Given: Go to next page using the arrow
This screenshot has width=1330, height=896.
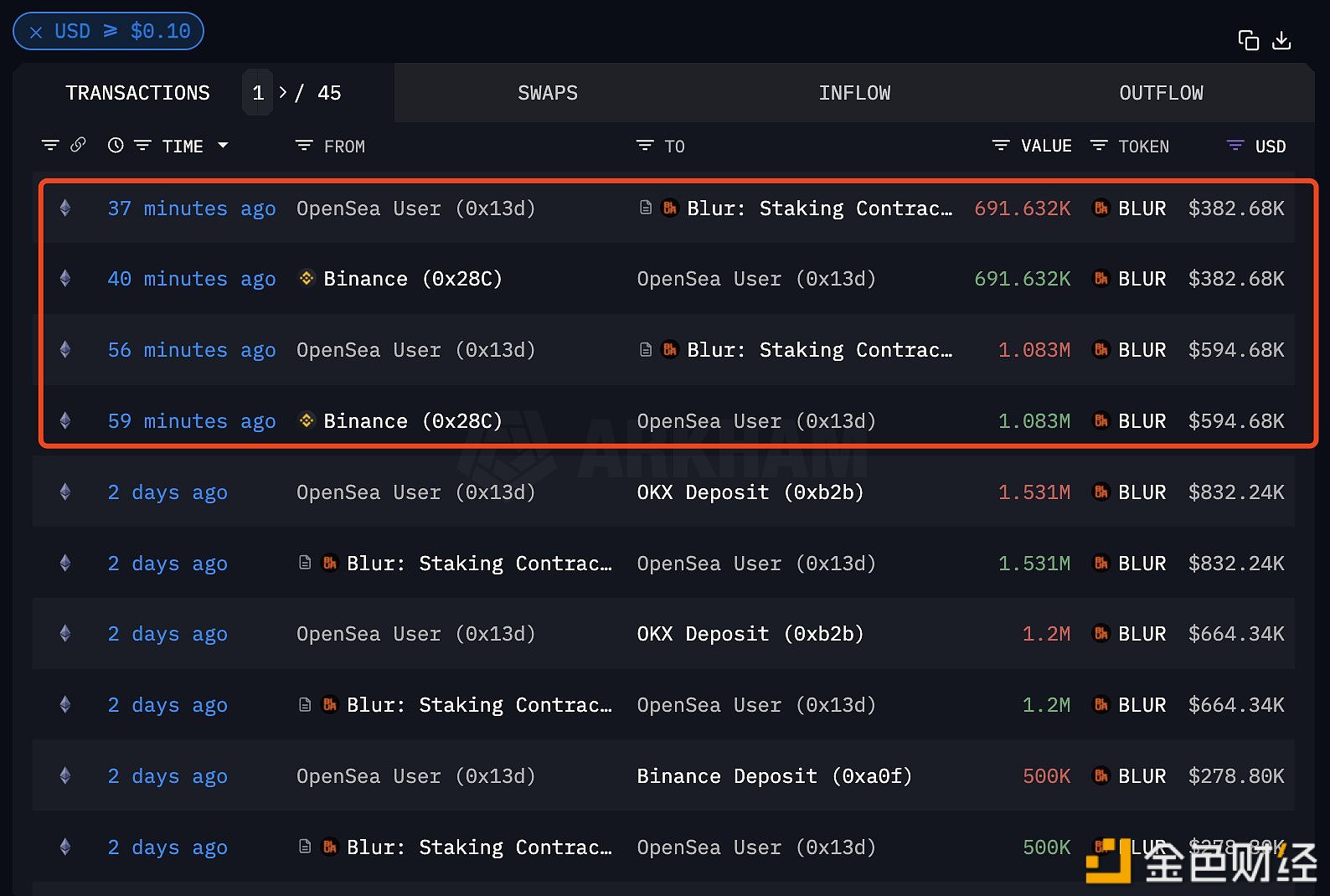Looking at the screenshot, I should click(283, 92).
